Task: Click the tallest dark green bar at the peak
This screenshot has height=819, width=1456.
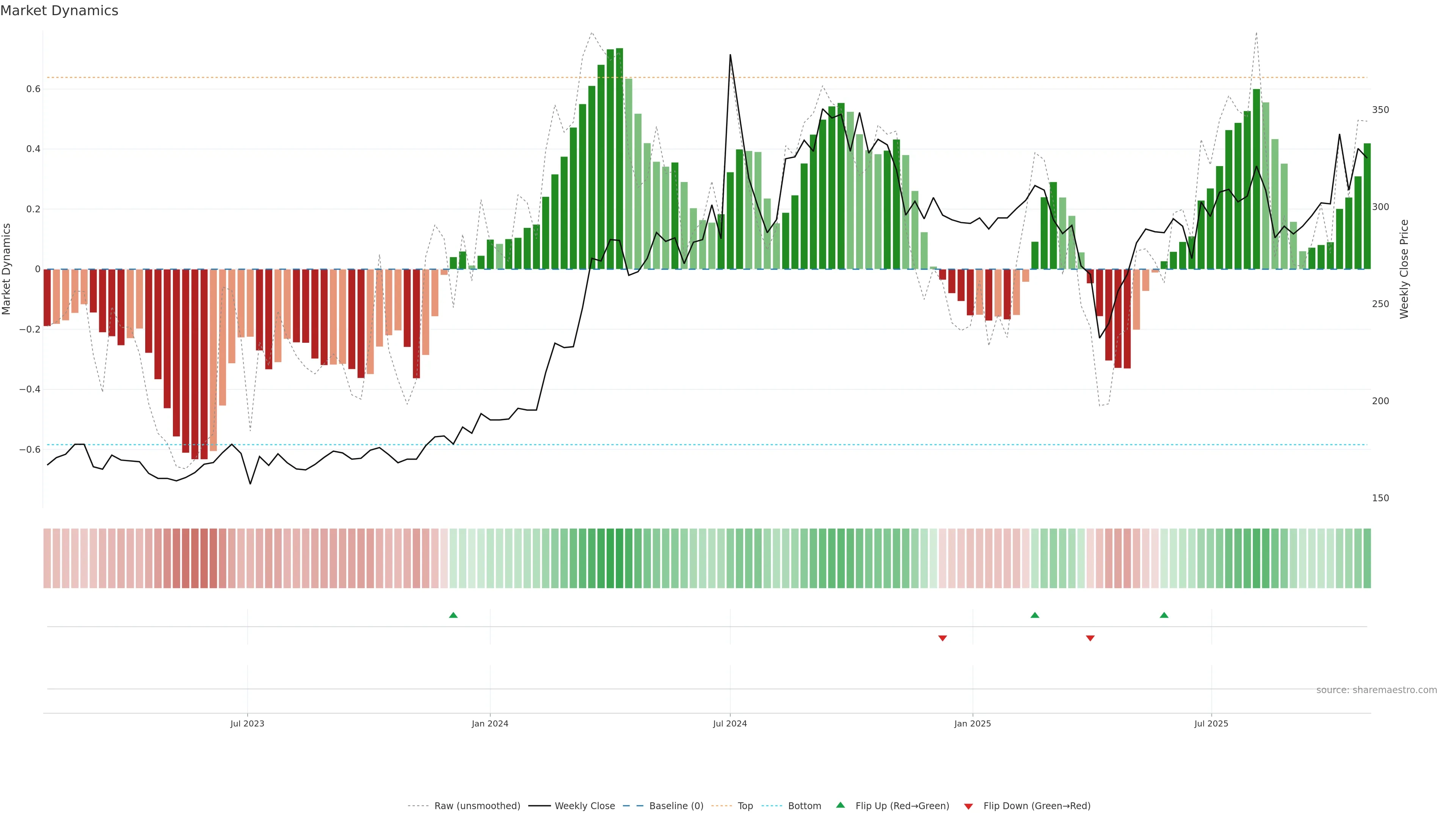Action: [x=620, y=158]
